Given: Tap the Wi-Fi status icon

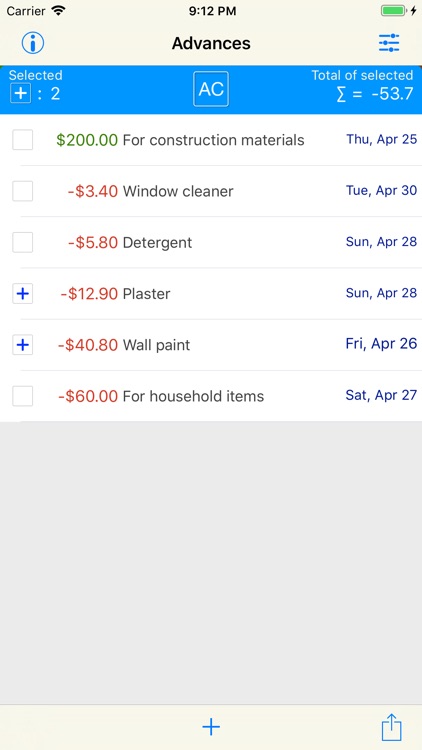Looking at the screenshot, I should (x=58, y=11).
